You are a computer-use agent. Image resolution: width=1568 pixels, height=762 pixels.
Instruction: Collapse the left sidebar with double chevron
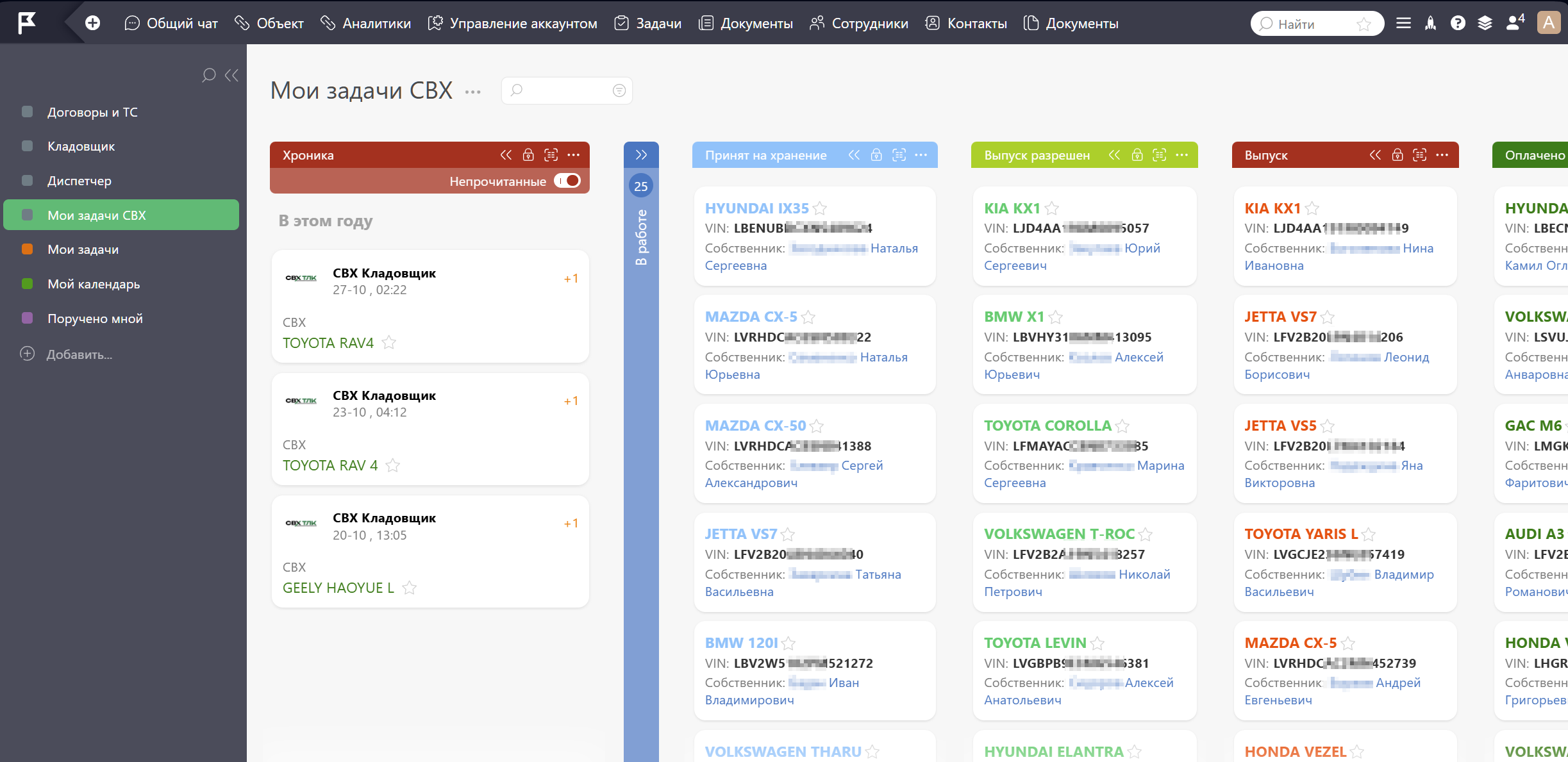tap(232, 76)
